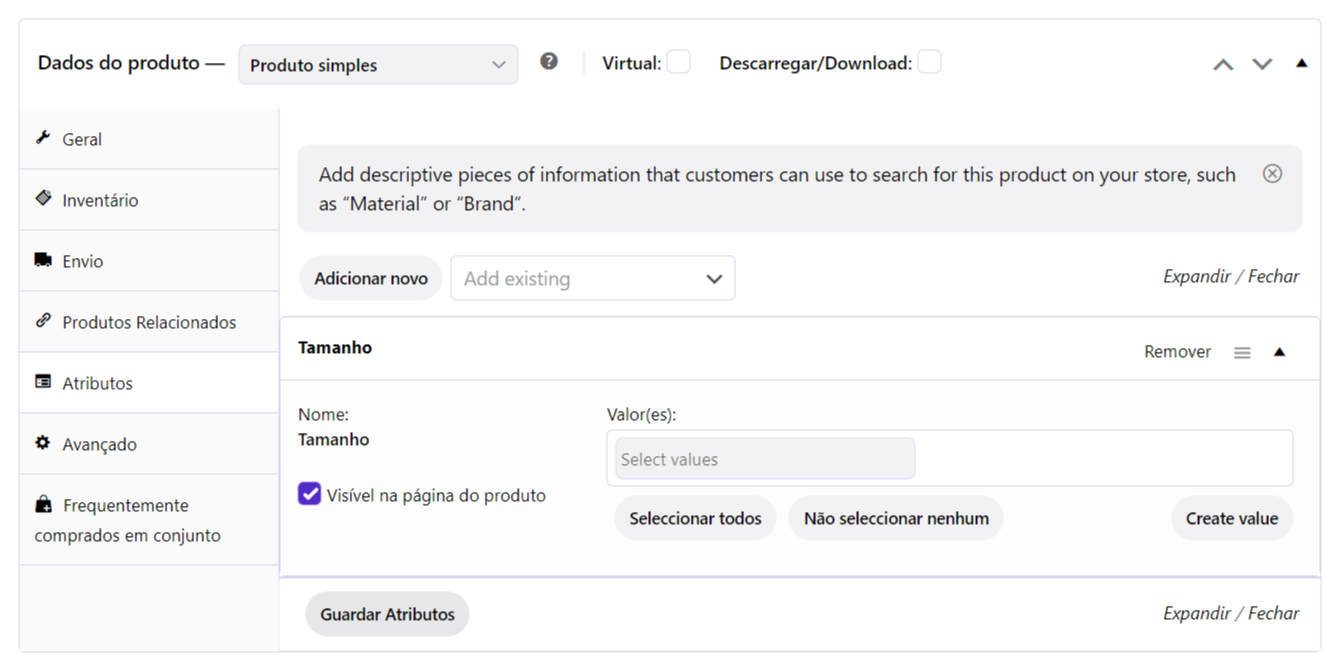The image size is (1339, 669).
Task: Open the Avançado tab
Action: pos(149,444)
